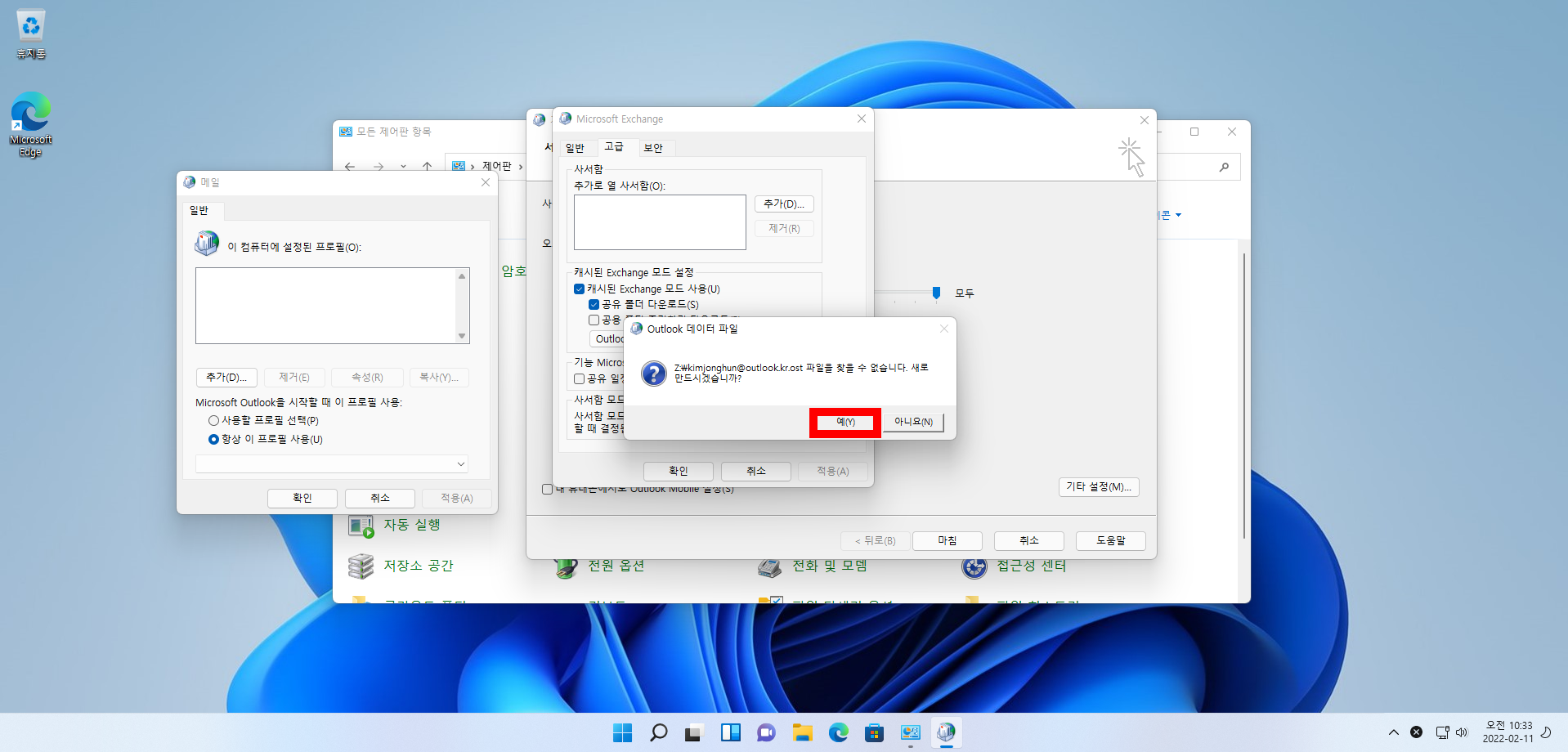This screenshot has height=752, width=1568.
Task: Open the clock and date in tray
Action: (x=1508, y=732)
